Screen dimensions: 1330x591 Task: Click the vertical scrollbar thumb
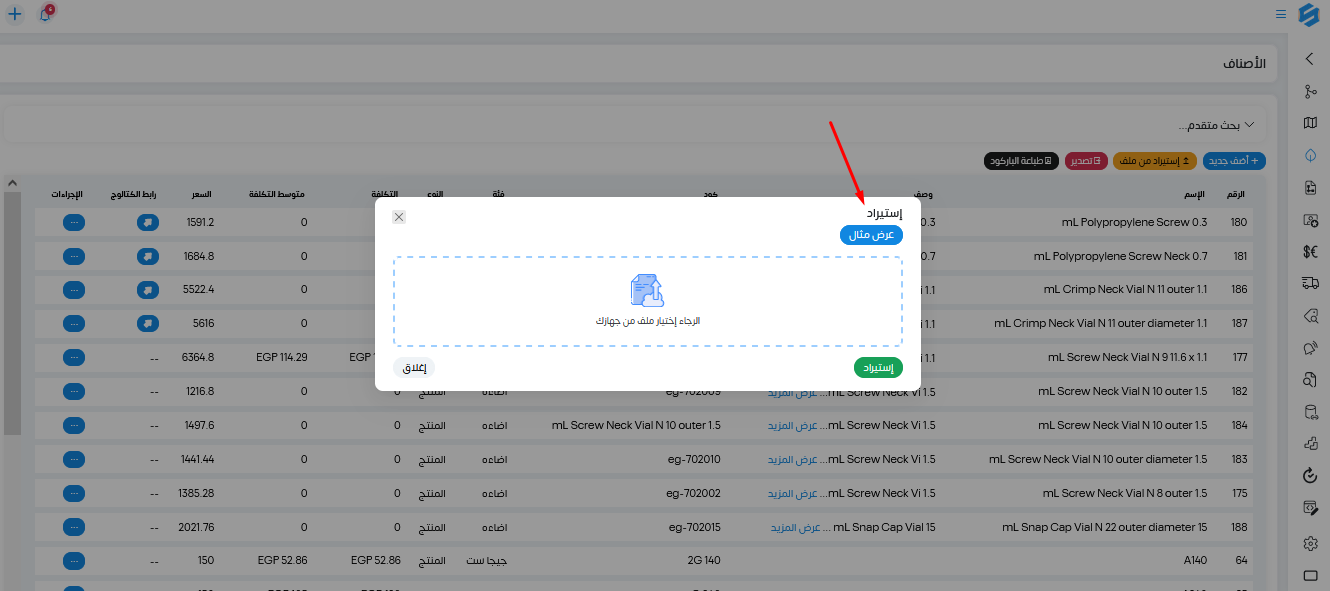[x=12, y=312]
